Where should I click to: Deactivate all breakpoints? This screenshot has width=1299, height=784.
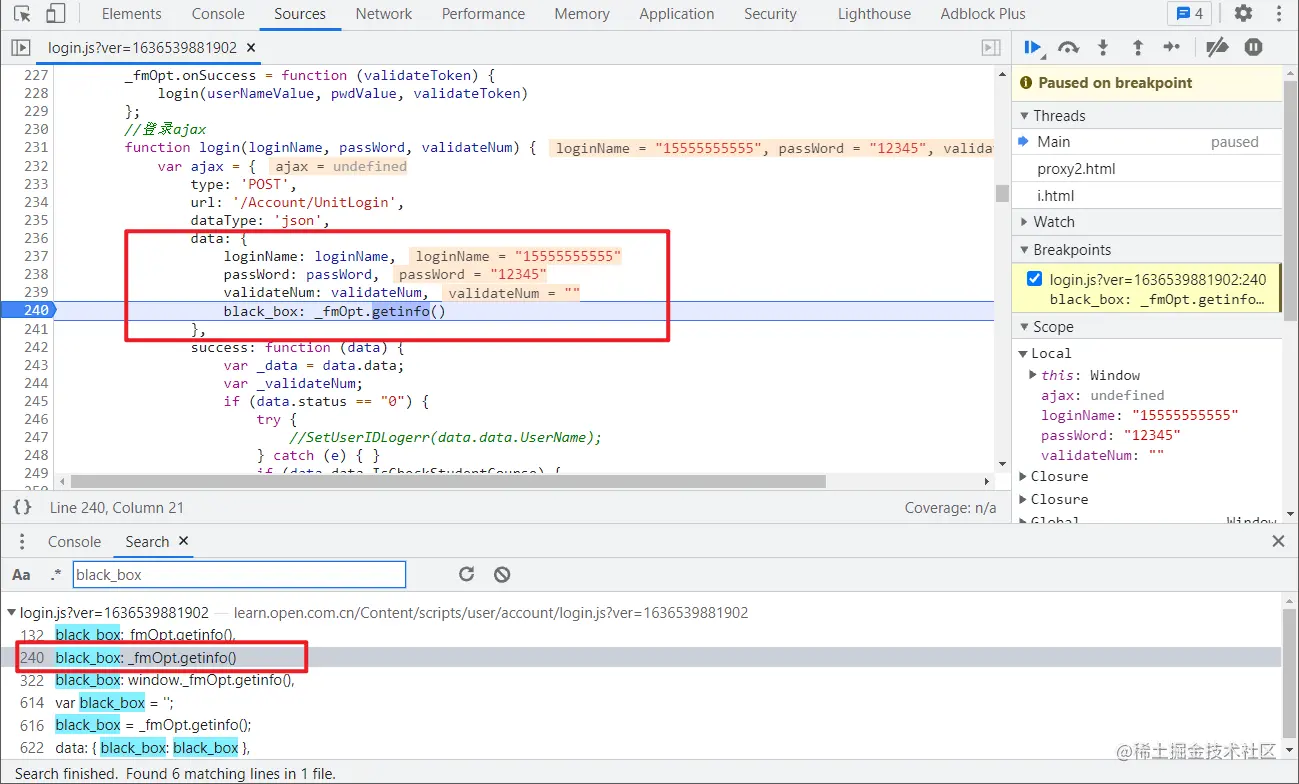(x=1217, y=47)
